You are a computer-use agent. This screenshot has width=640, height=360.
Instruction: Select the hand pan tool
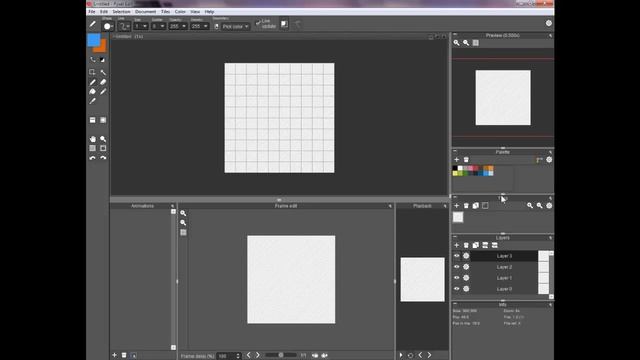93,139
